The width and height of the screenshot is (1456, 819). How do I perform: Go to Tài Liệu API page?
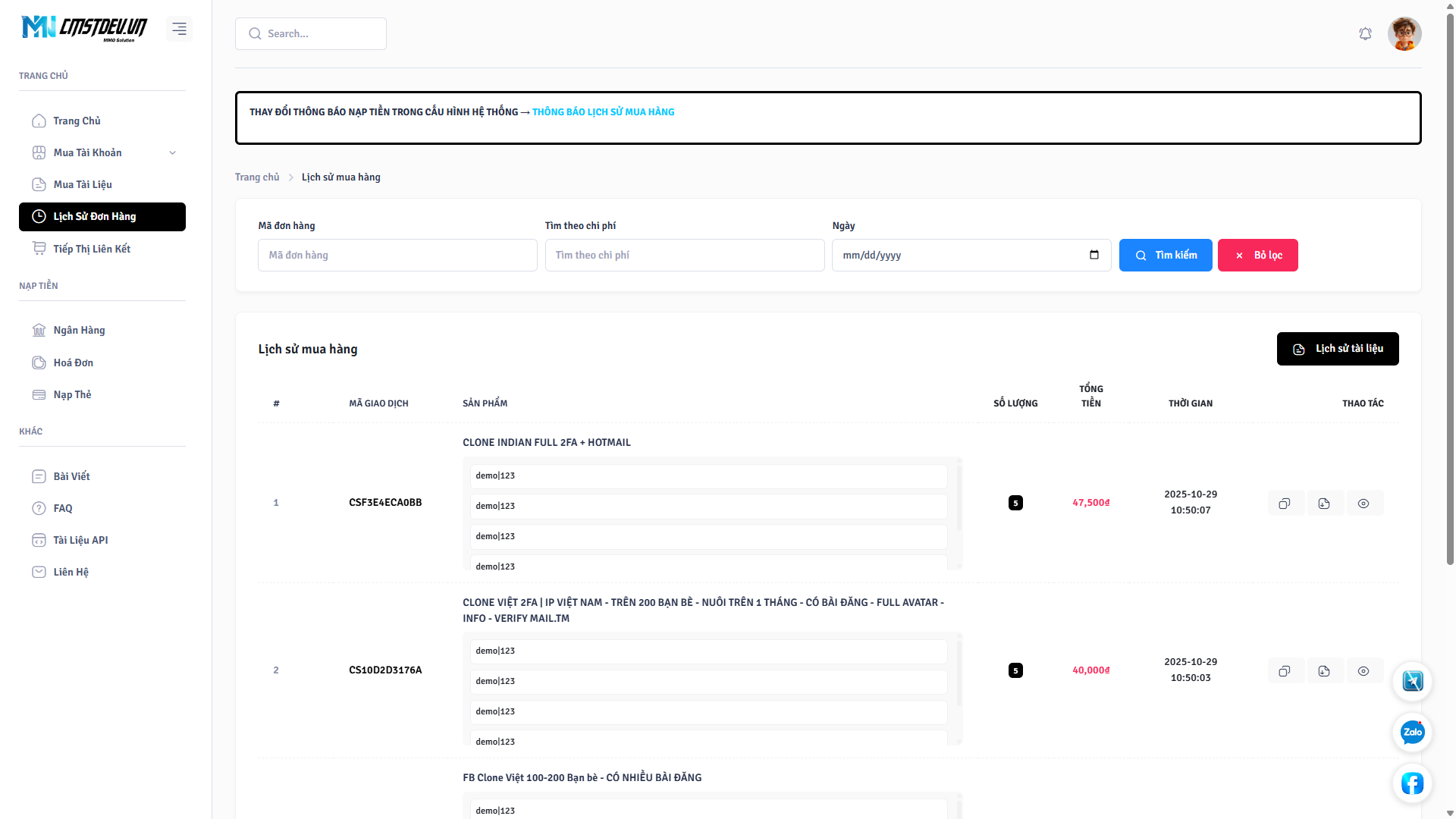tap(80, 541)
